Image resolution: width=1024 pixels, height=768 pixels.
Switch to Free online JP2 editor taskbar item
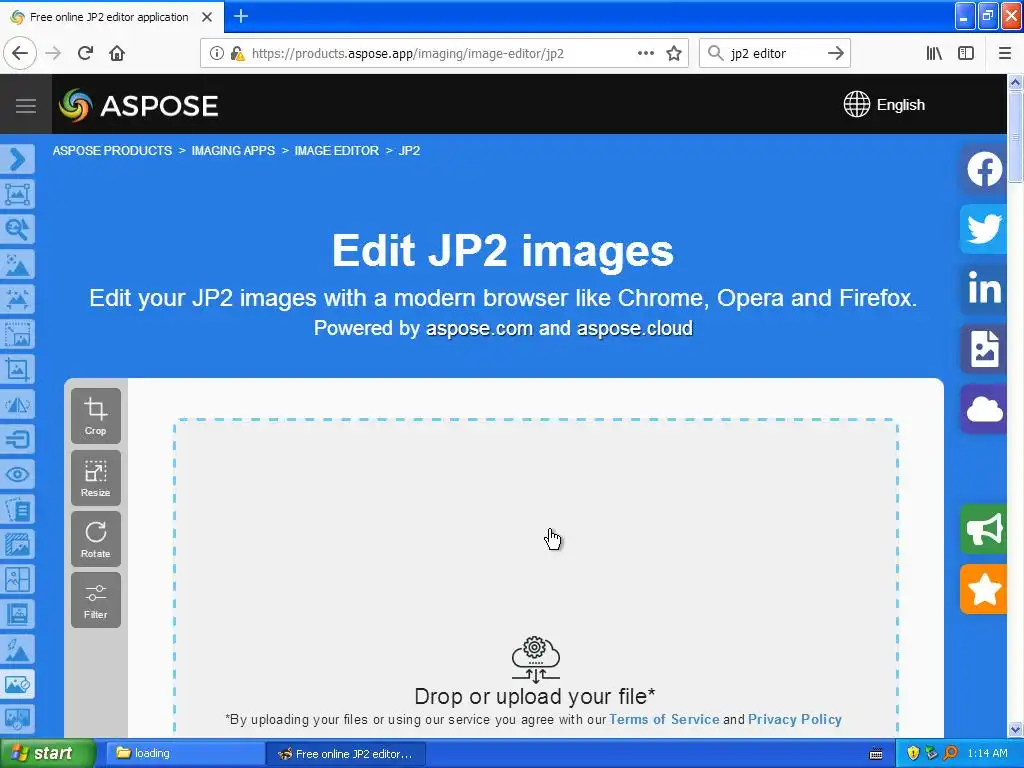[346, 754]
